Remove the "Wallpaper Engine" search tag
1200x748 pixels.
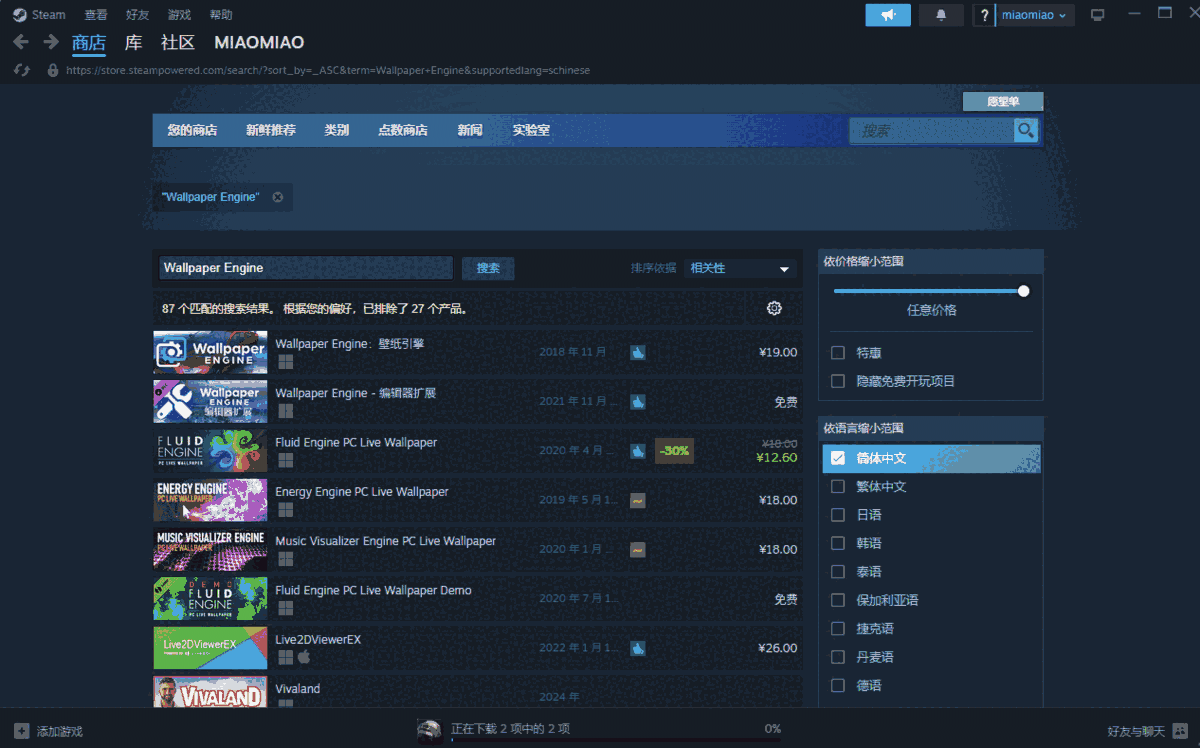click(278, 197)
